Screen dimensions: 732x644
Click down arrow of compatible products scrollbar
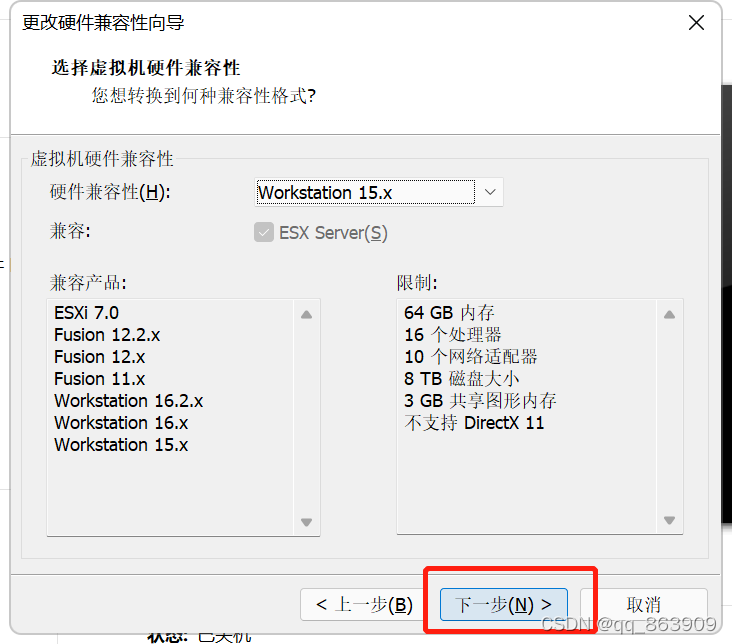click(x=306, y=522)
